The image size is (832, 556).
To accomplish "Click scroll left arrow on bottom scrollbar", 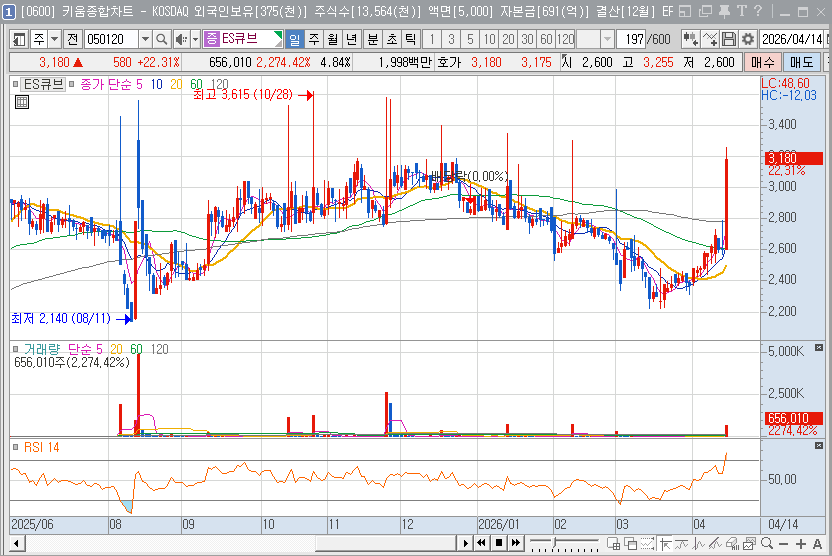I will pyautogui.click(x=16, y=543).
